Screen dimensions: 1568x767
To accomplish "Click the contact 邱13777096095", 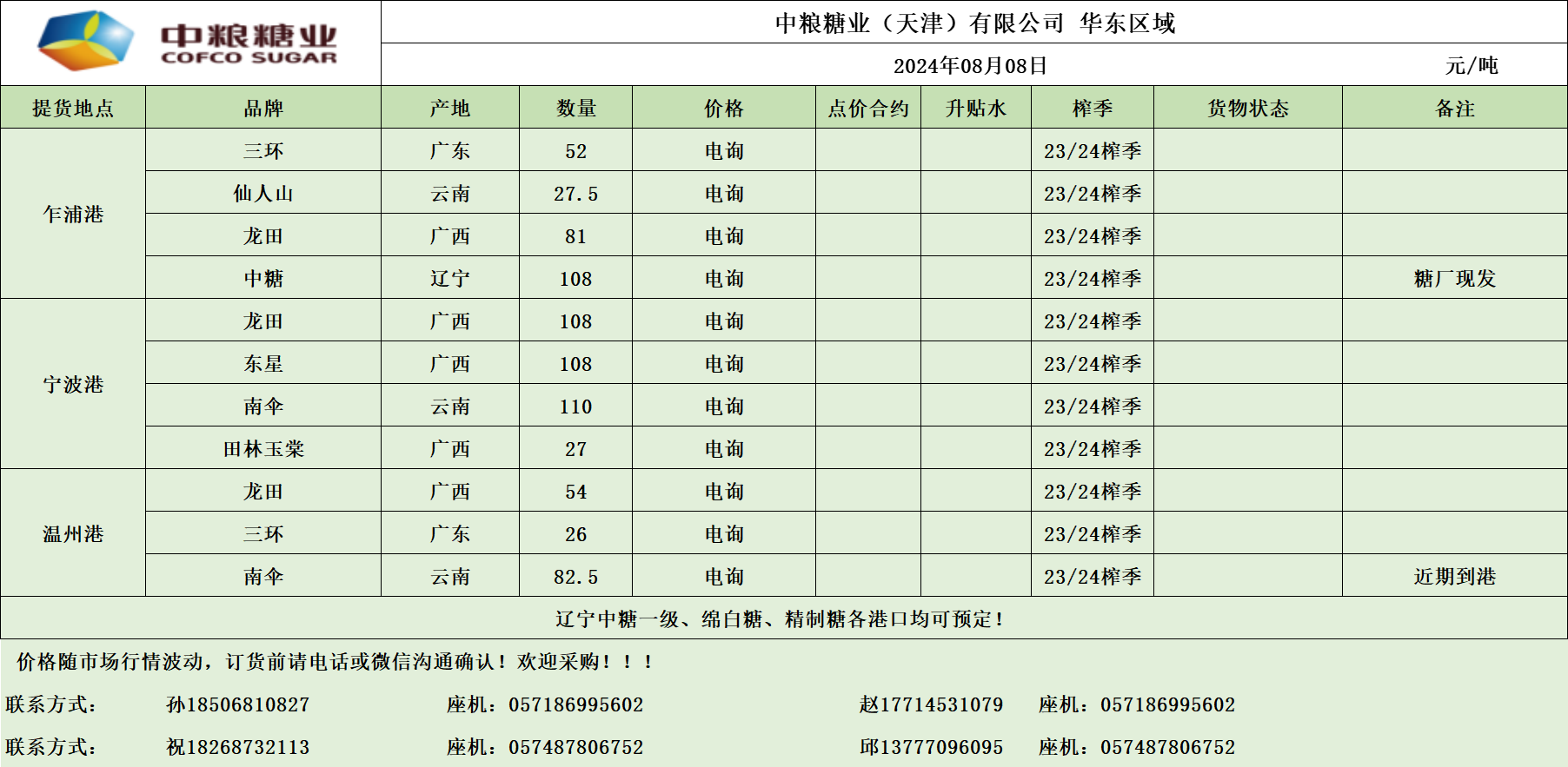I will tap(931, 747).
